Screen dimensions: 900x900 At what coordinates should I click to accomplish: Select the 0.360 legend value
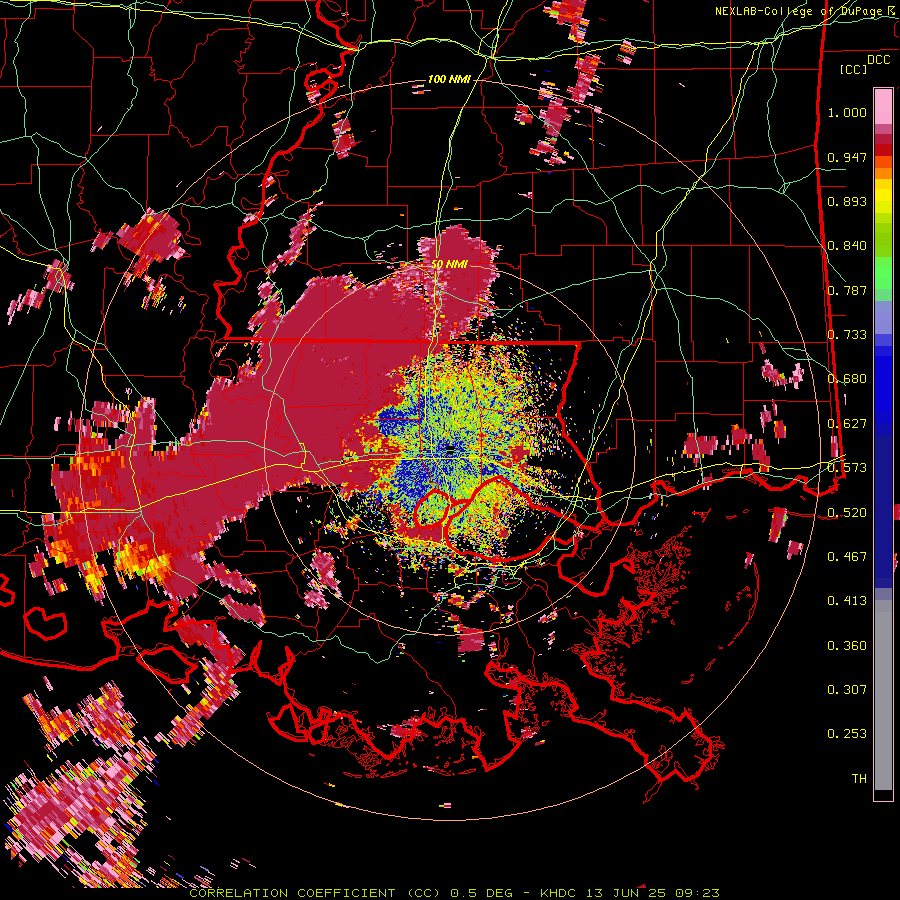point(847,646)
